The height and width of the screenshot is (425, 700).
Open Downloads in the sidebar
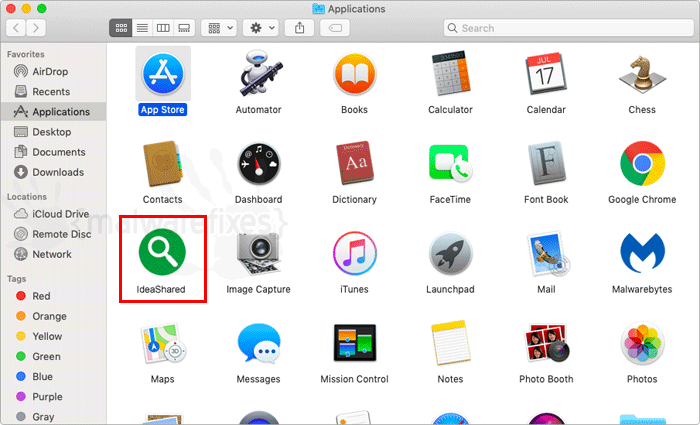click(54, 172)
